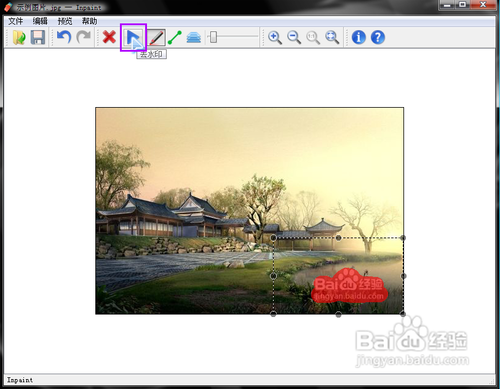Click the top-middle selection handle
The width and height of the screenshot is (500, 389).
point(338,238)
